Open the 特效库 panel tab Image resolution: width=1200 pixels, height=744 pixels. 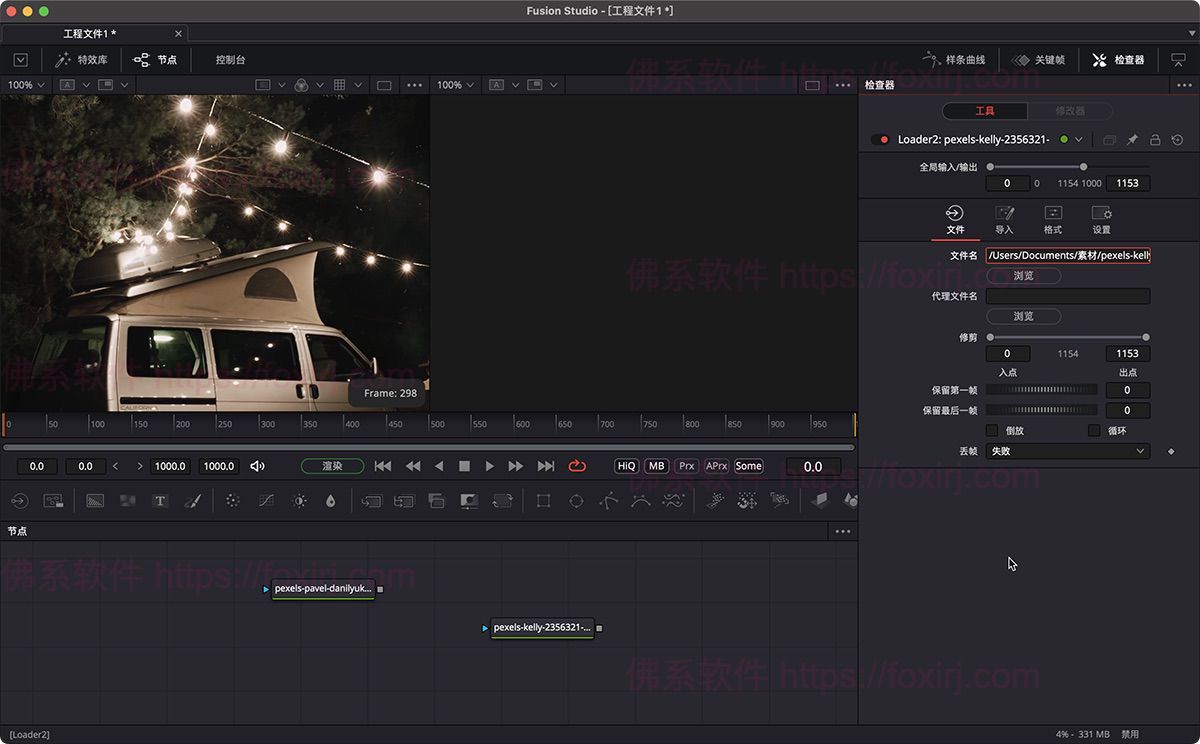point(80,59)
